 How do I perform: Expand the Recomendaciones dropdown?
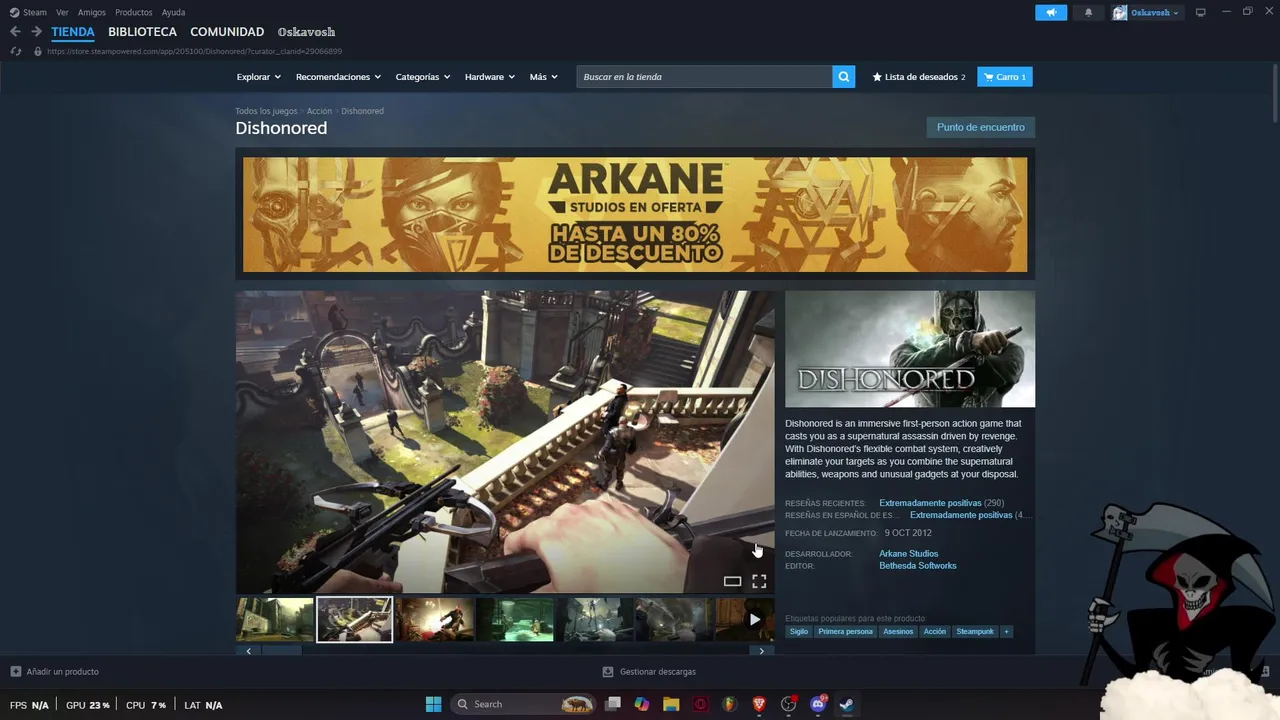click(338, 77)
